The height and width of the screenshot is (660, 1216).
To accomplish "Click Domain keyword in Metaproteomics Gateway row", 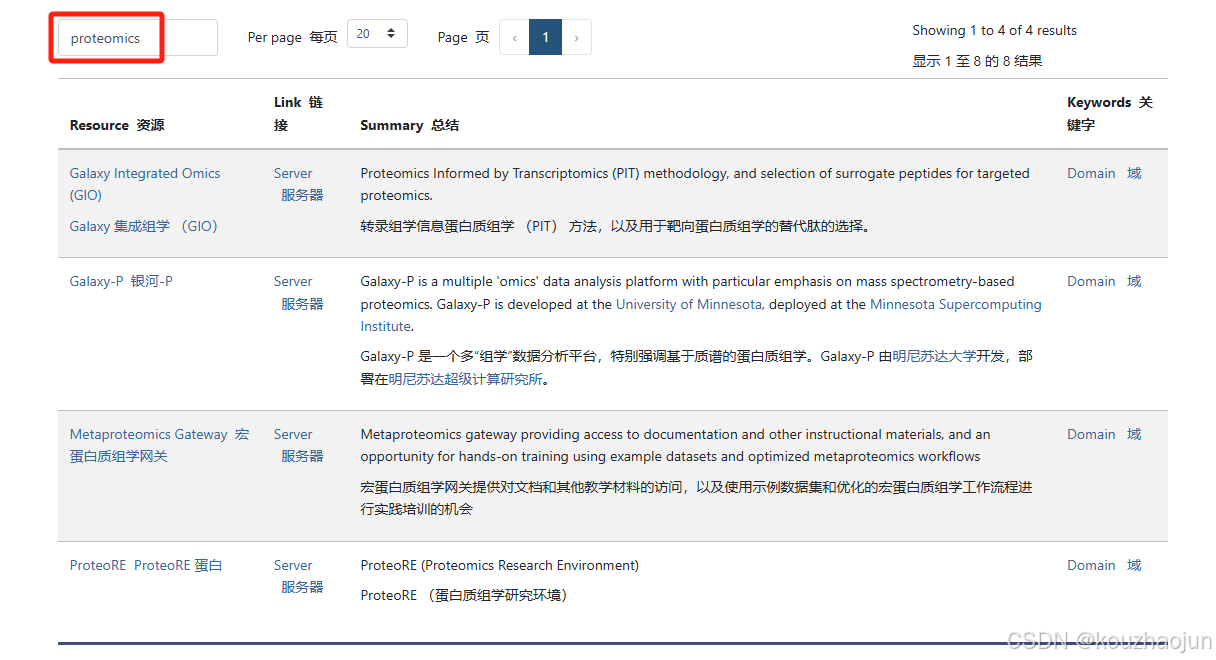I will [1091, 434].
